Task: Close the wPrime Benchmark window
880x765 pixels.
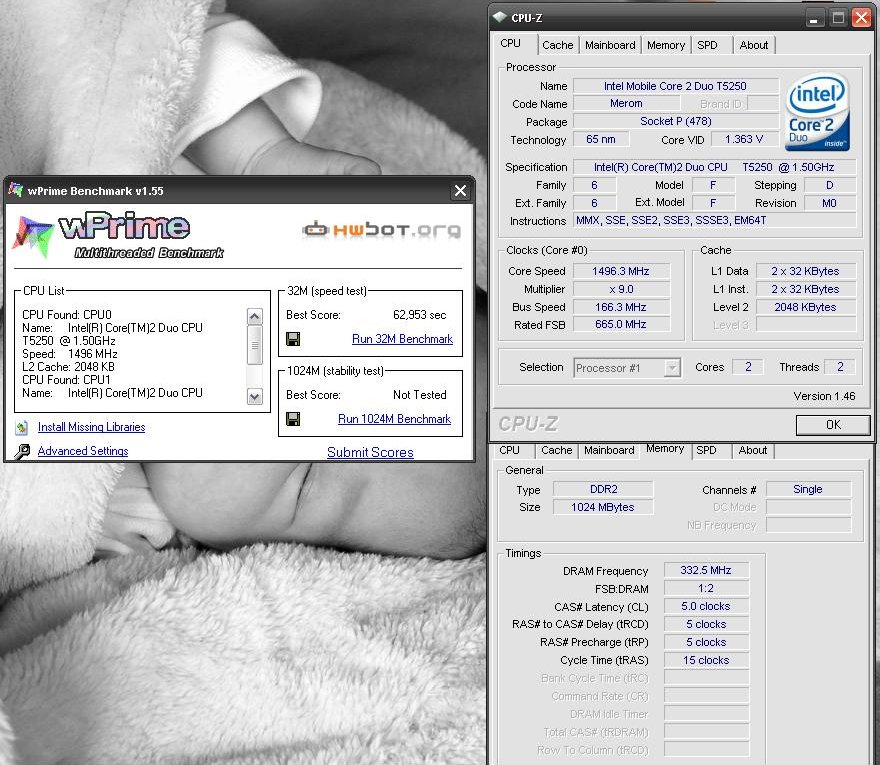Action: click(x=460, y=191)
